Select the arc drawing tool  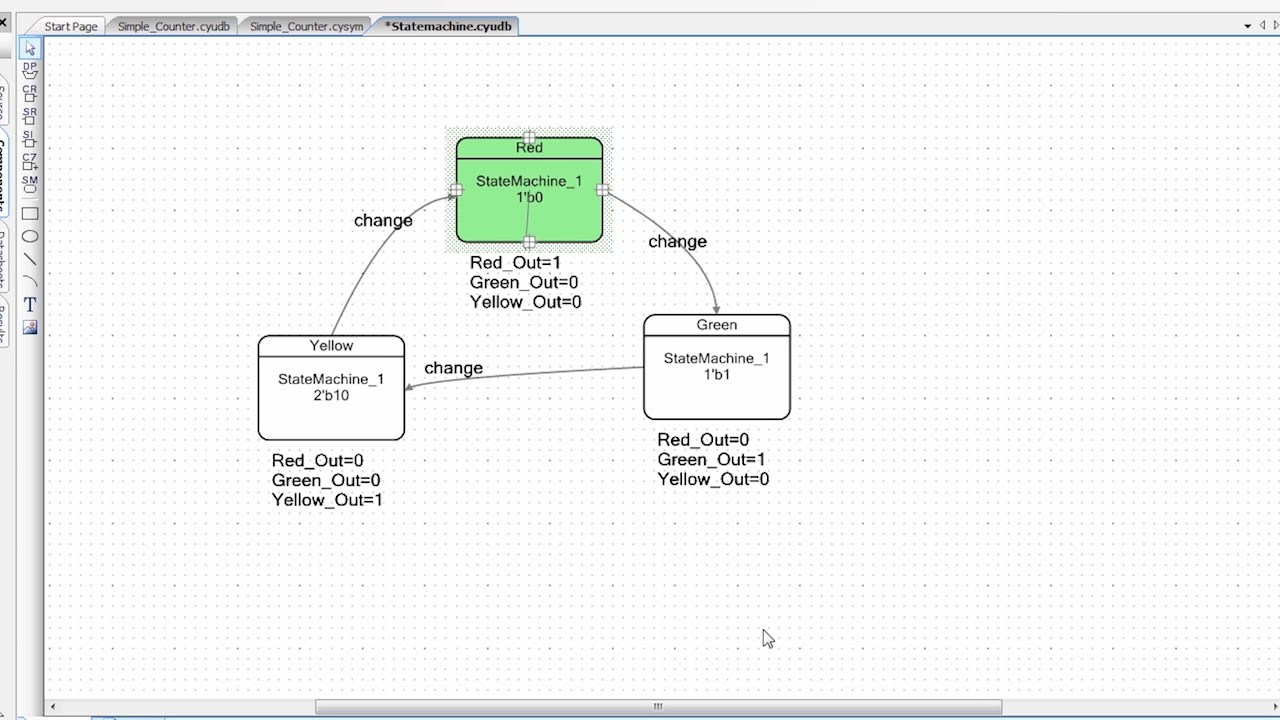point(30,281)
